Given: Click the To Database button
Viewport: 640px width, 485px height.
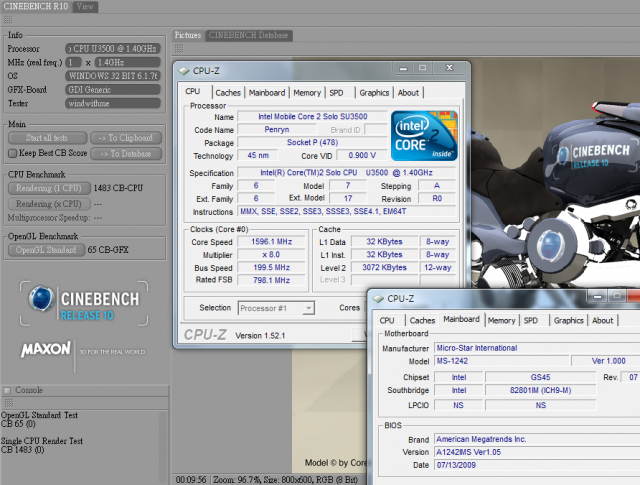Looking at the screenshot, I should 126,154.
